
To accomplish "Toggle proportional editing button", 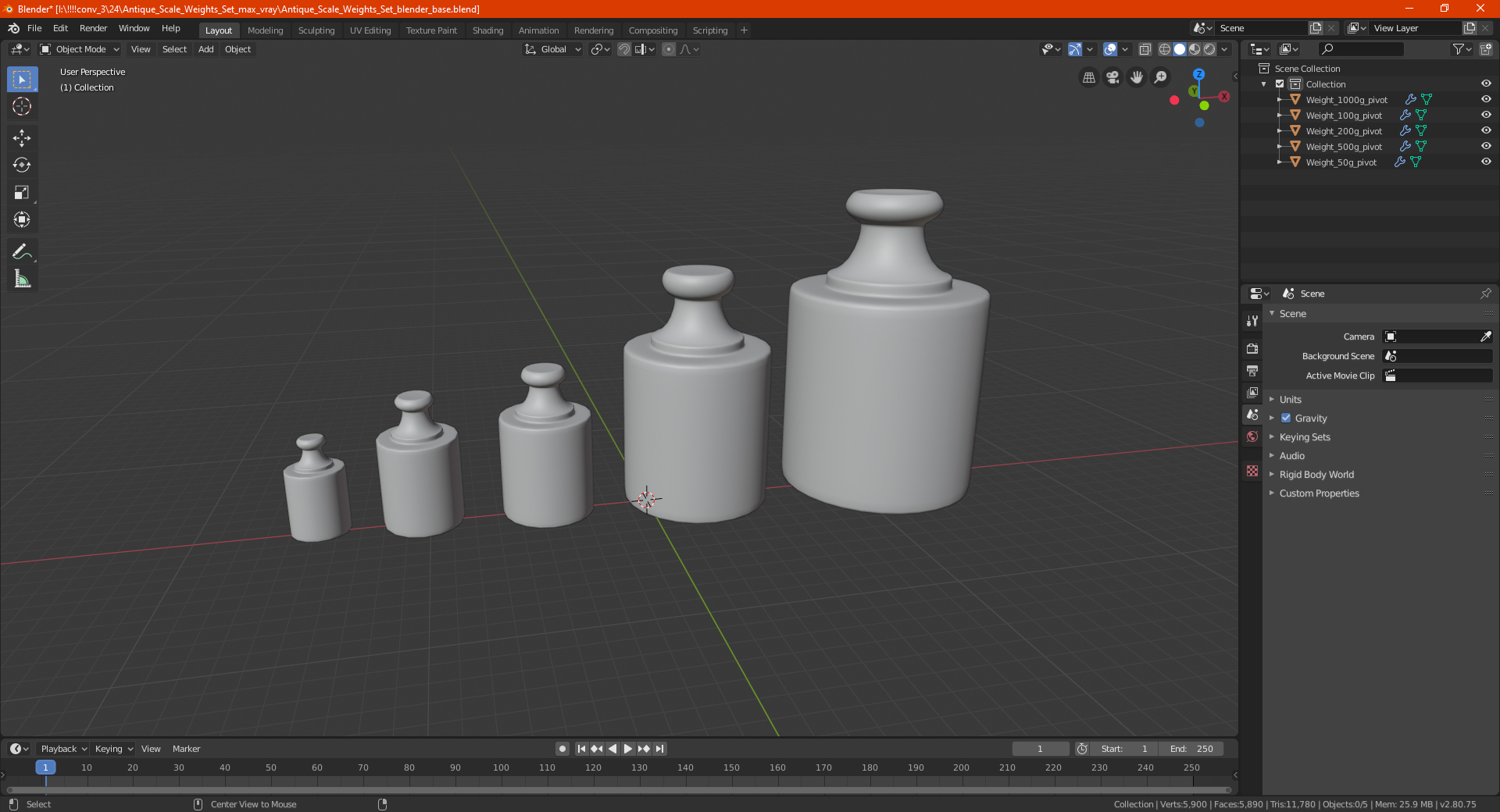I will pyautogui.click(x=669, y=49).
